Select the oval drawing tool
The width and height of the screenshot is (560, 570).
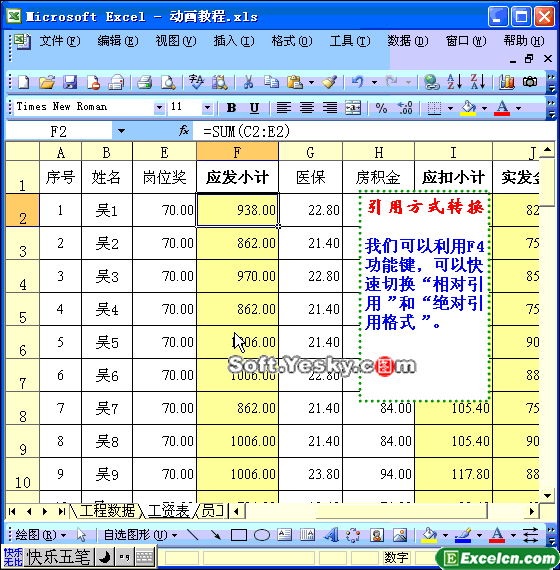click(x=262, y=535)
